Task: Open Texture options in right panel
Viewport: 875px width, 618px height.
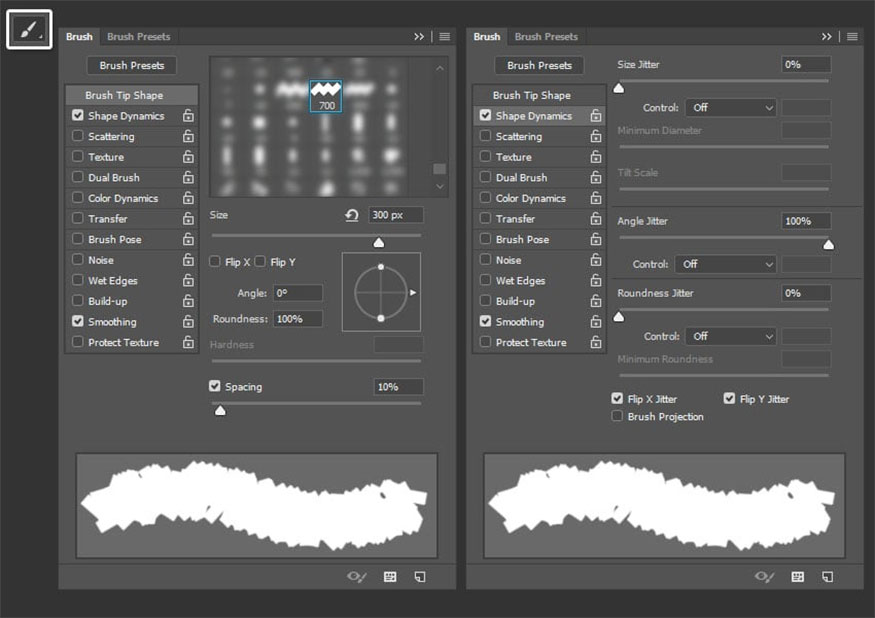Action: point(513,157)
